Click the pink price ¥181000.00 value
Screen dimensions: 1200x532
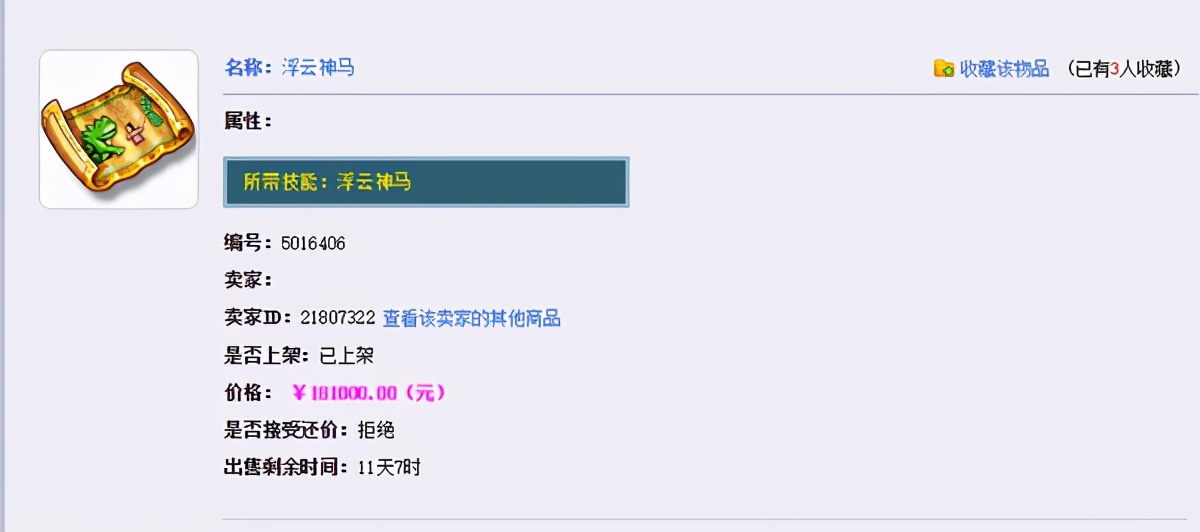(368, 393)
